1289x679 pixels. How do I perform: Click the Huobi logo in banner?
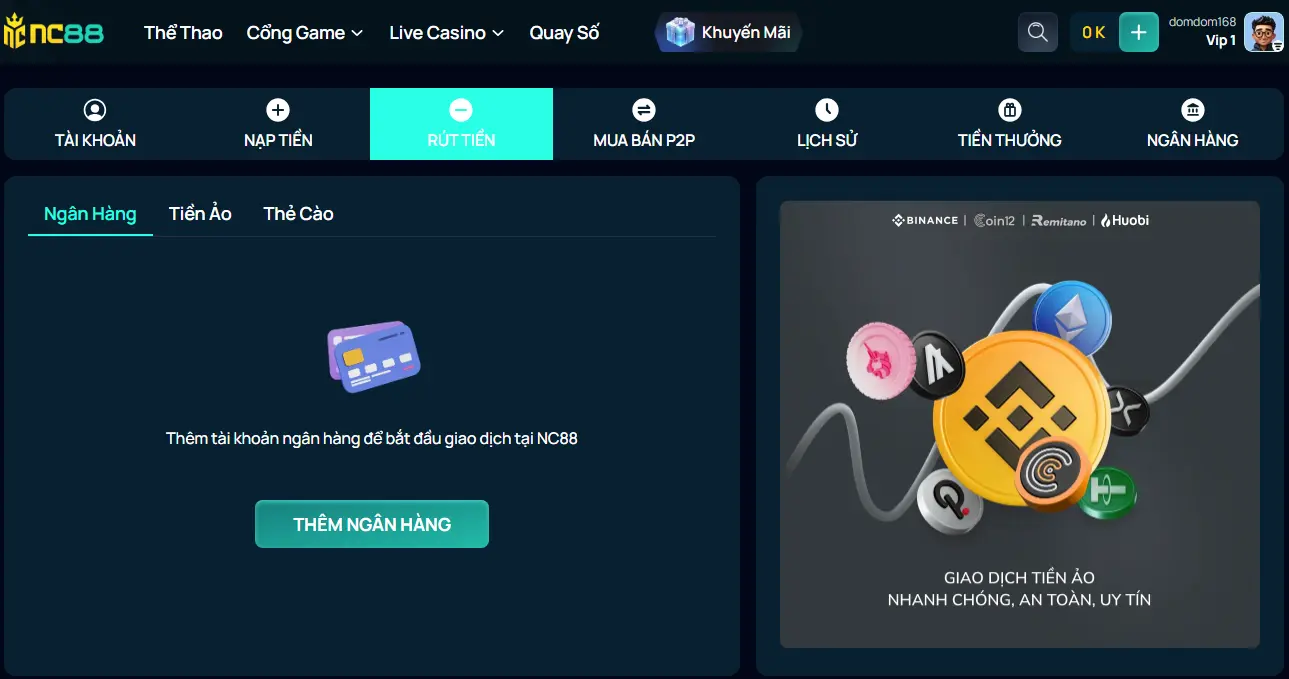[1125, 220]
